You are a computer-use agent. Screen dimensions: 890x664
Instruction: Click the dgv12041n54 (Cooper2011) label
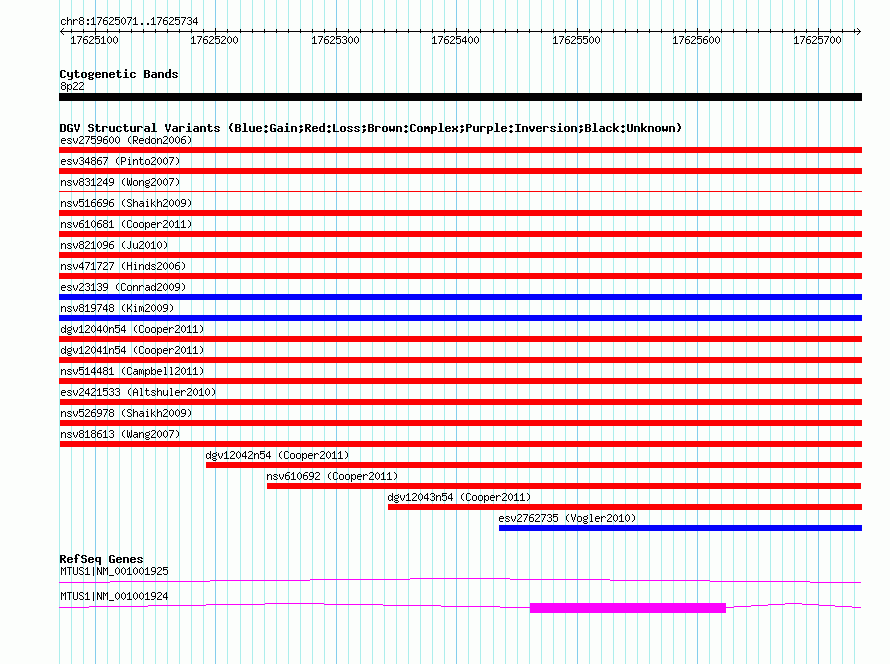132,350
